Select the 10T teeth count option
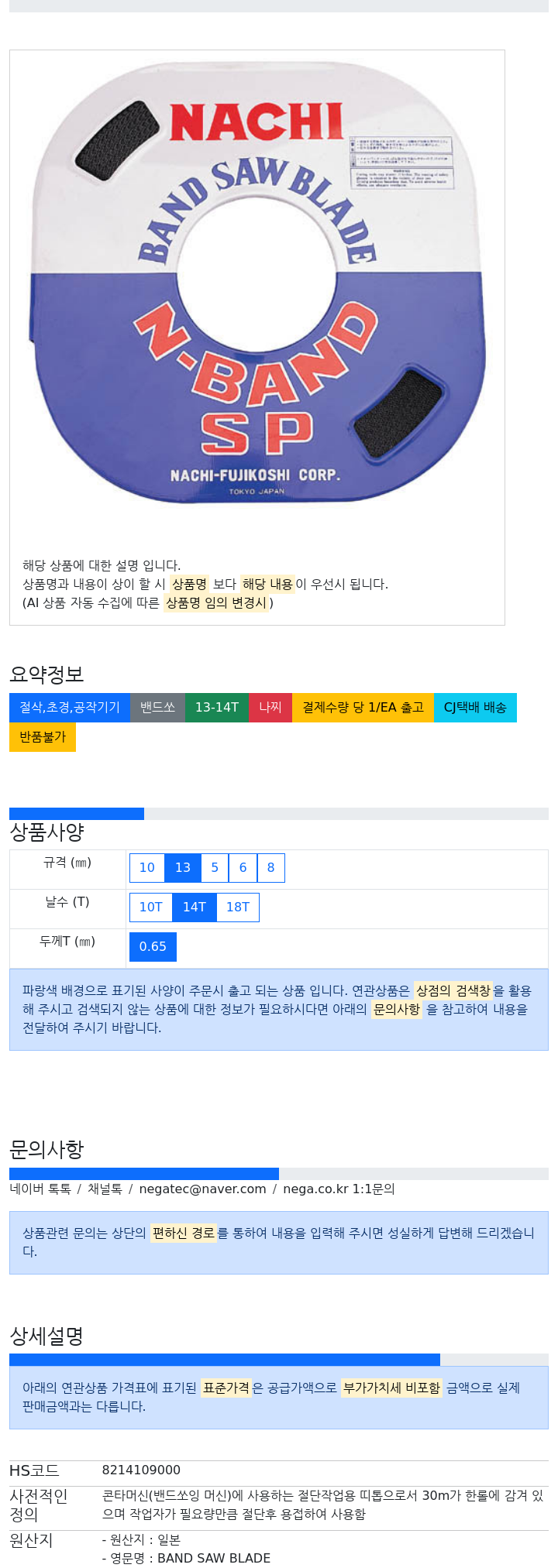Viewport: 558px width, 1568px height. click(150, 908)
